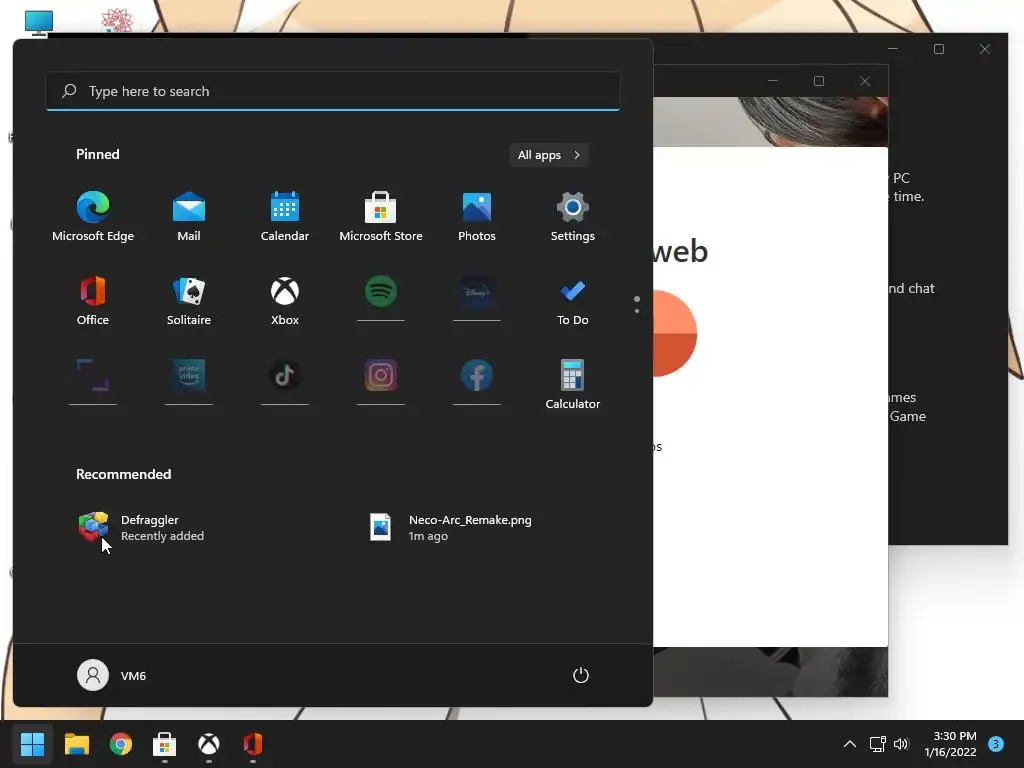Click the Disney+ pinned icon
1024x768 pixels.
[x=477, y=292]
